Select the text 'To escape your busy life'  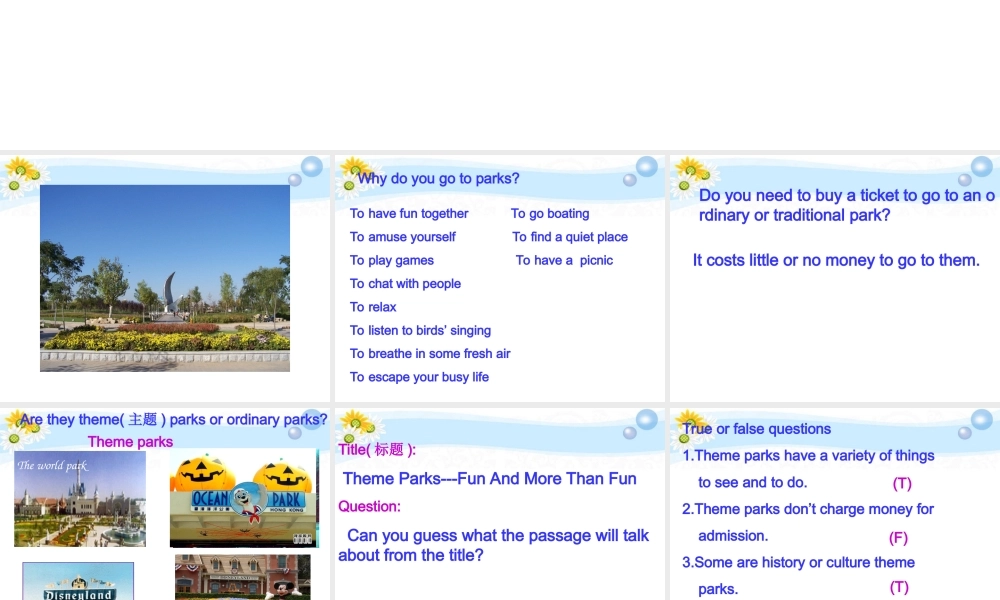click(419, 377)
